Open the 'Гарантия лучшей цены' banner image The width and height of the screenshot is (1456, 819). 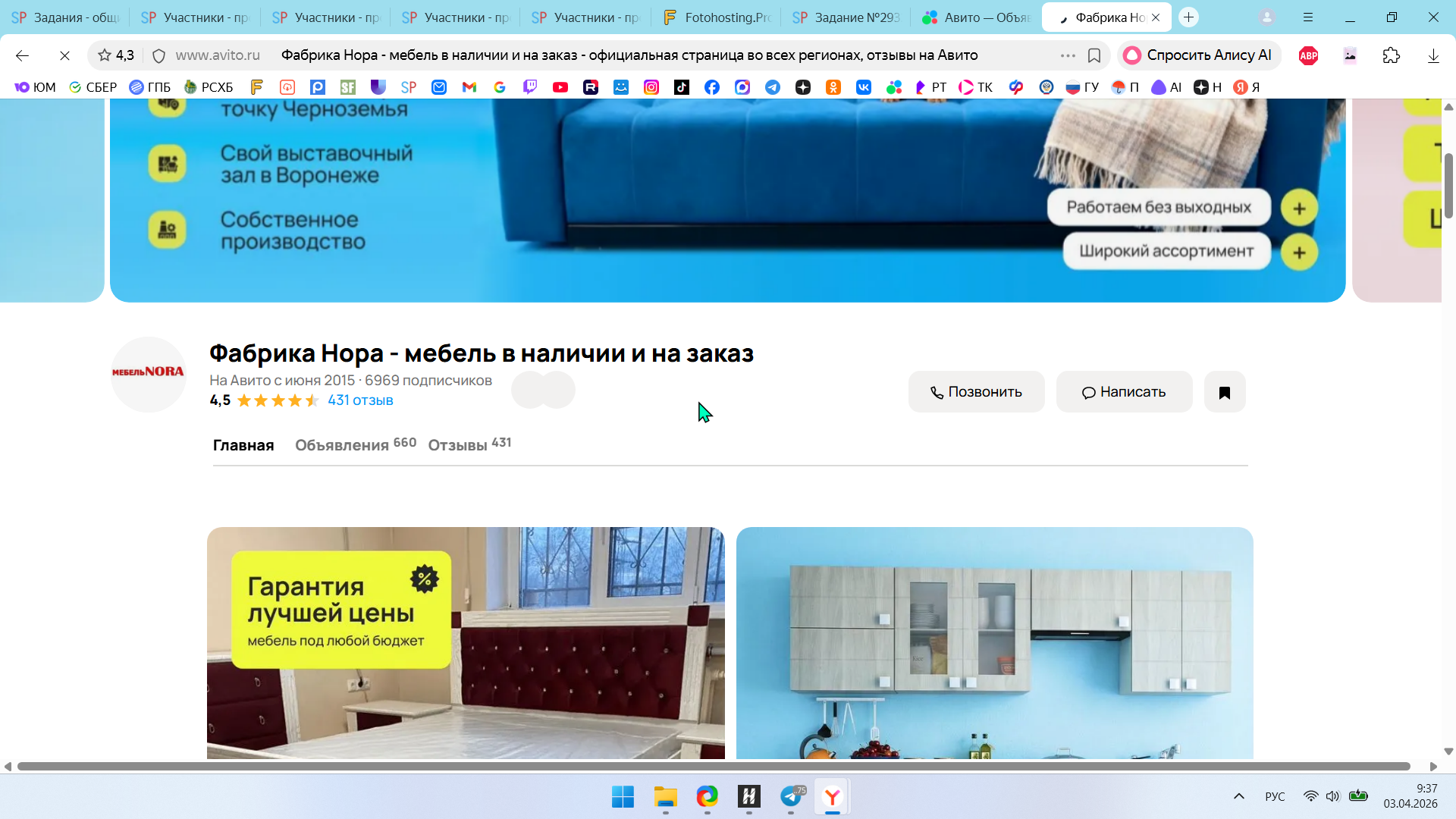coord(465,642)
